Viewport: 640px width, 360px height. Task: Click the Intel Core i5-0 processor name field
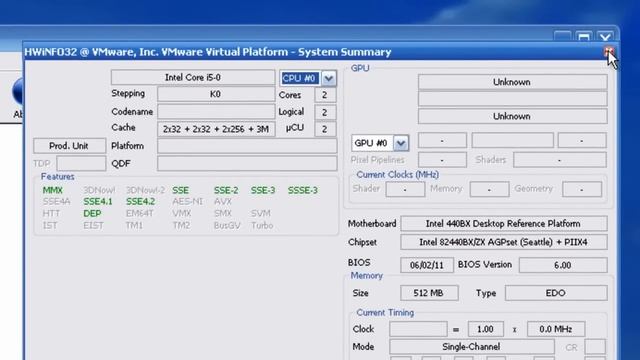coord(193,77)
